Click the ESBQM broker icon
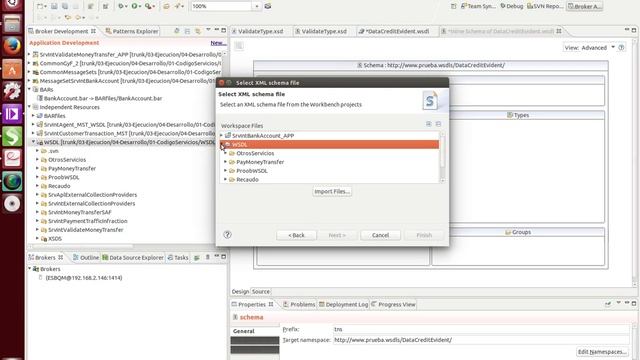 tap(40, 278)
